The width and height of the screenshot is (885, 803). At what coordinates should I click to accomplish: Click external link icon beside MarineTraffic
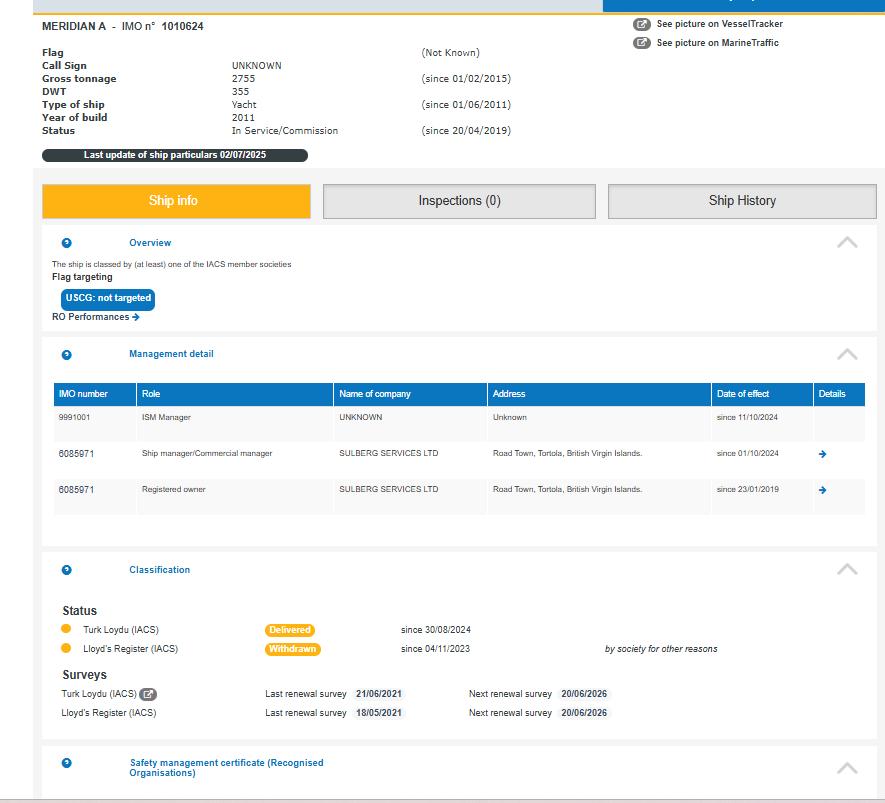click(x=642, y=43)
